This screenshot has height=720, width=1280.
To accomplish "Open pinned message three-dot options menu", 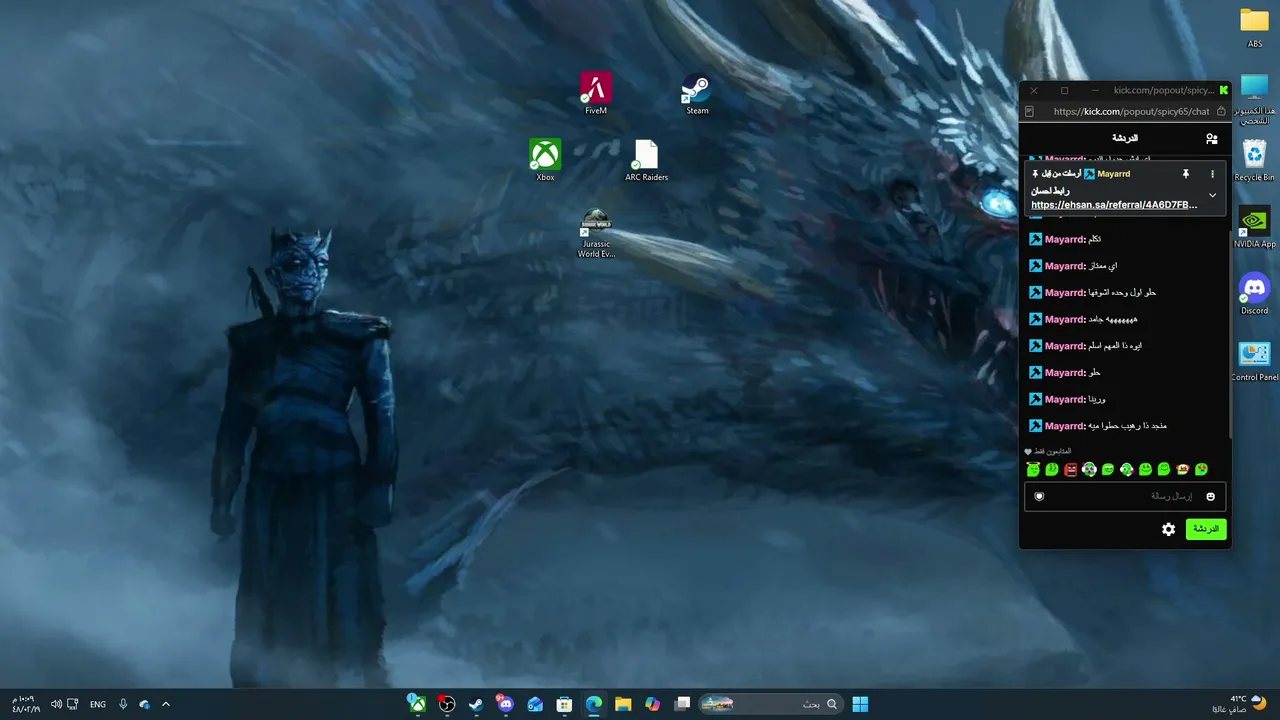I will (1212, 174).
